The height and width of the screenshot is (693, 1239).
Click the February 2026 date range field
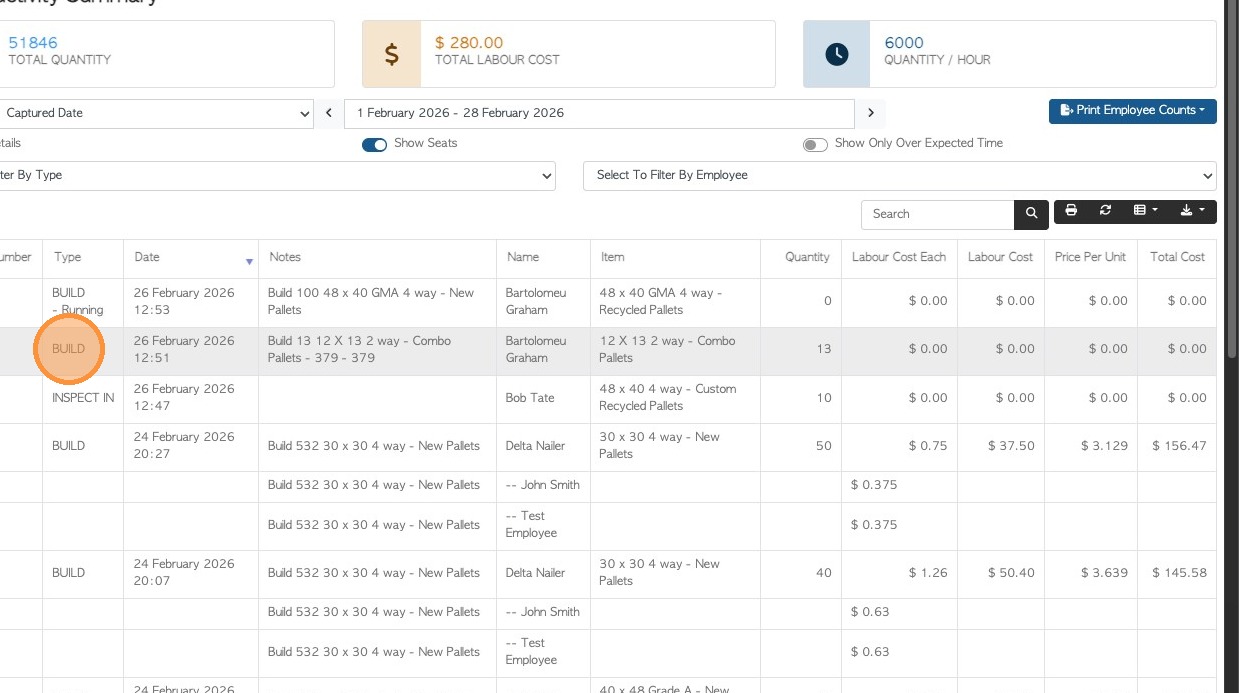(x=598, y=113)
